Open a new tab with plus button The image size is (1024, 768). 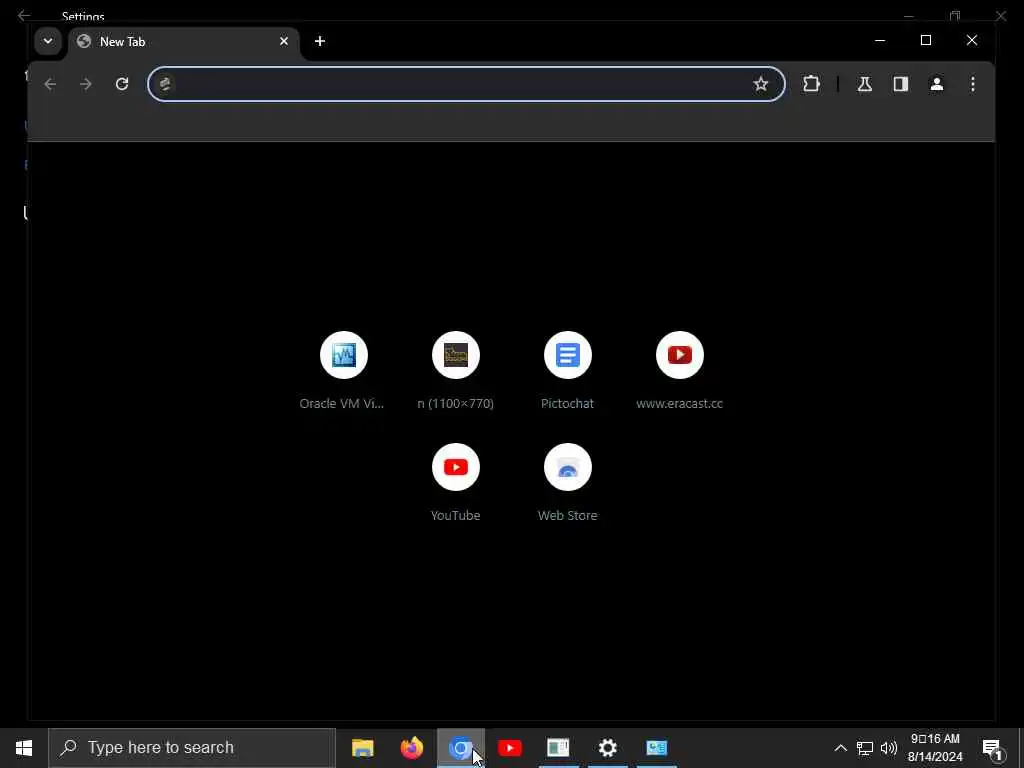[x=319, y=41]
